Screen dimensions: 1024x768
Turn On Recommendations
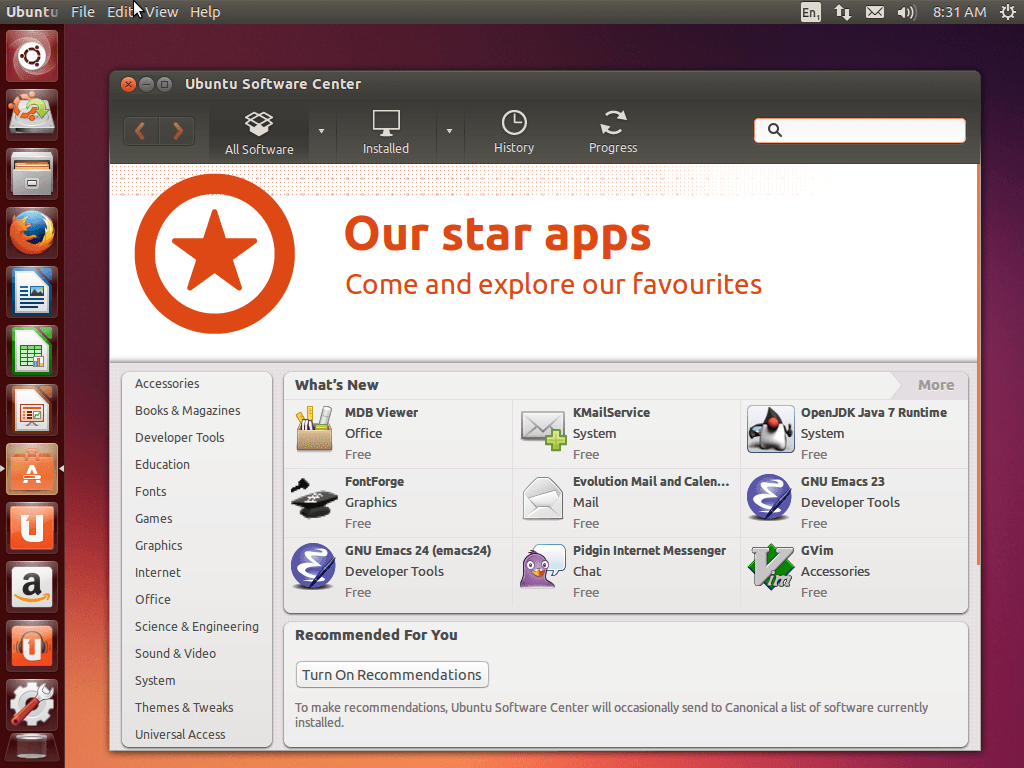[392, 675]
